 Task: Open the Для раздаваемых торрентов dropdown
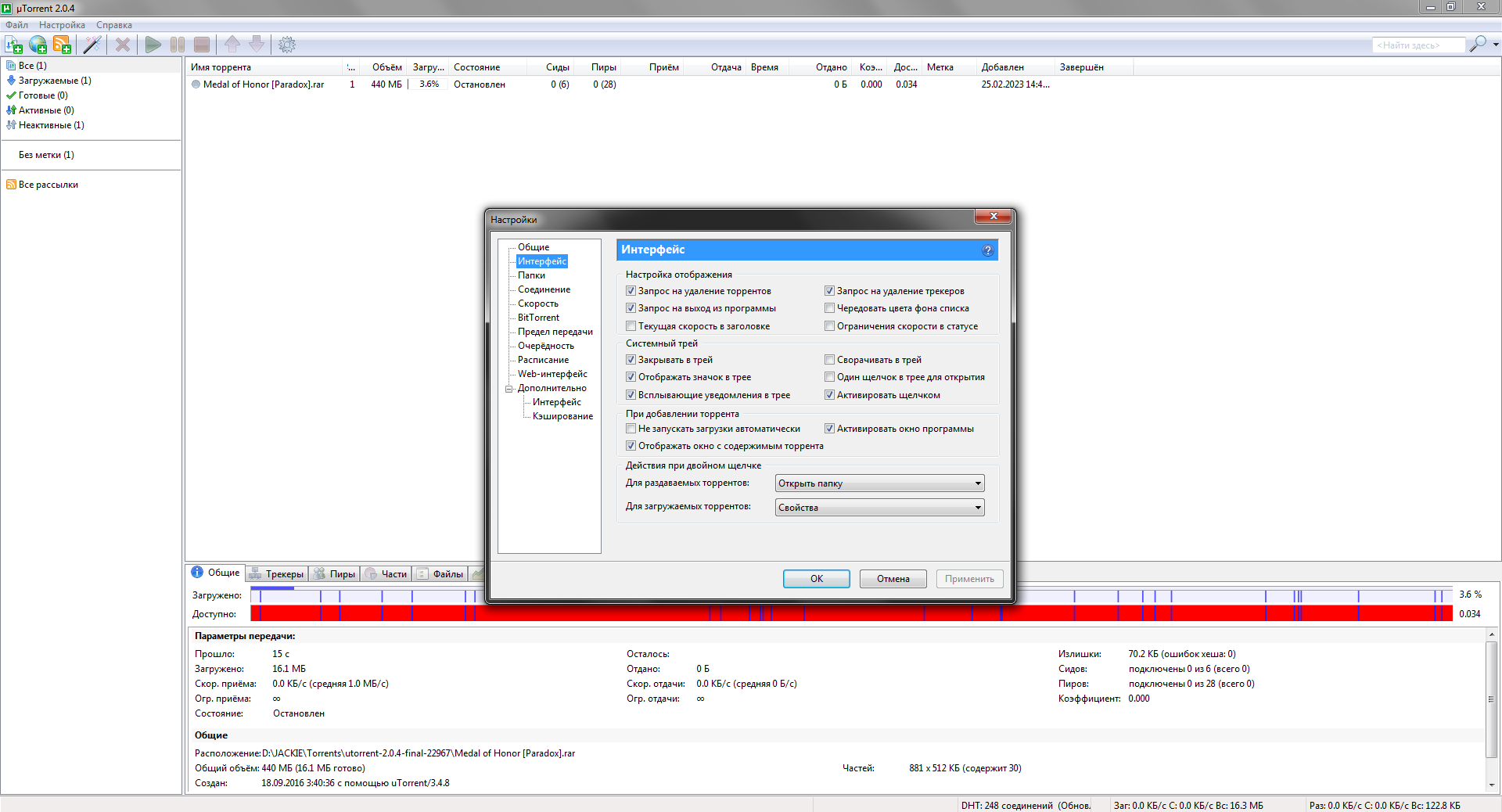[x=879, y=483]
